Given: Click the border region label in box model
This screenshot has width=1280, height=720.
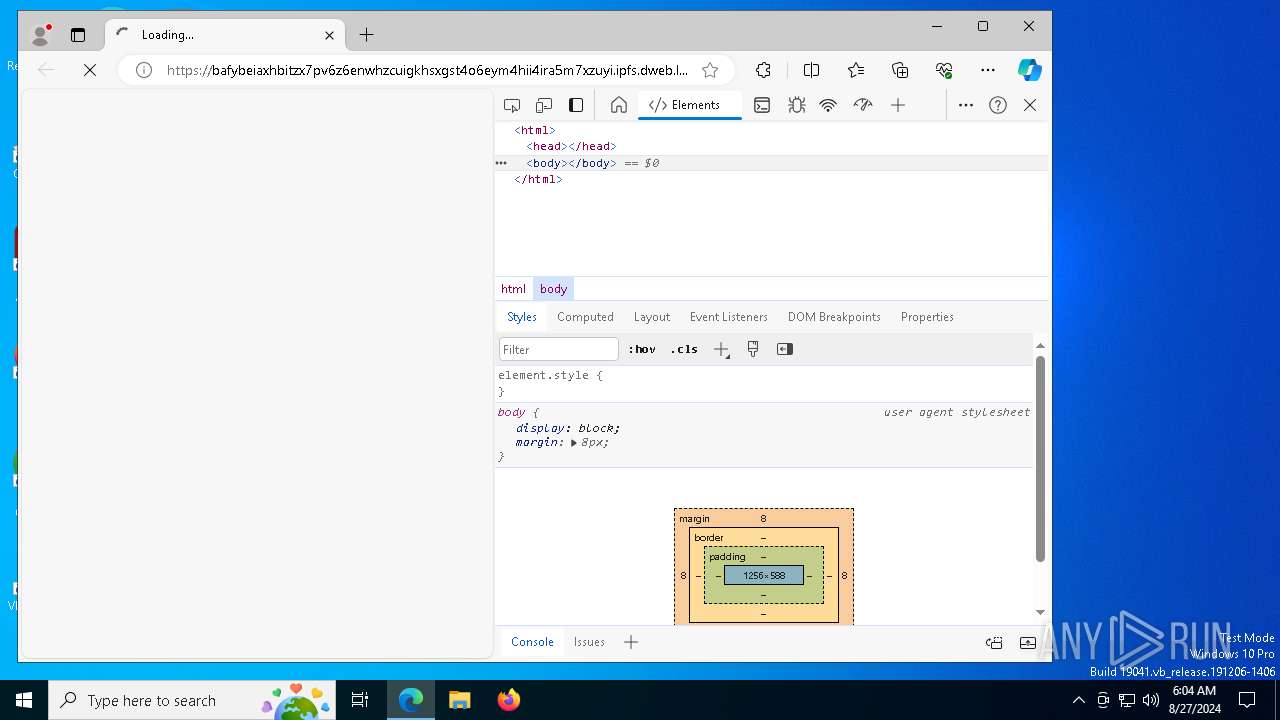Looking at the screenshot, I should tap(708, 538).
